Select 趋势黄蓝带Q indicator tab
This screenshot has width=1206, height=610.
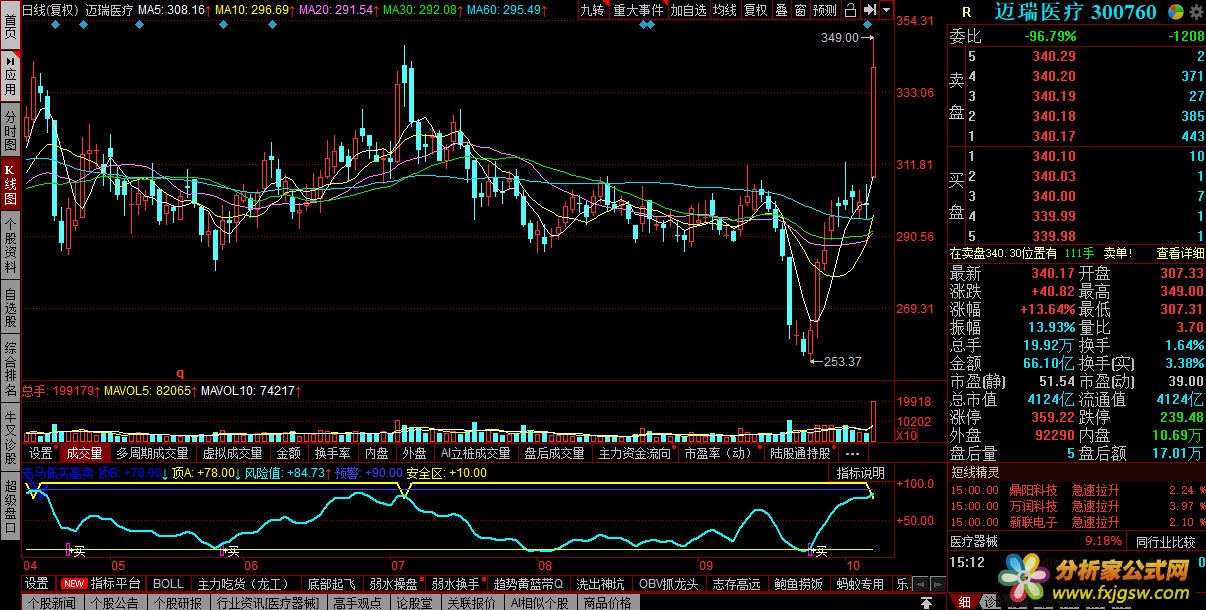pos(529,583)
